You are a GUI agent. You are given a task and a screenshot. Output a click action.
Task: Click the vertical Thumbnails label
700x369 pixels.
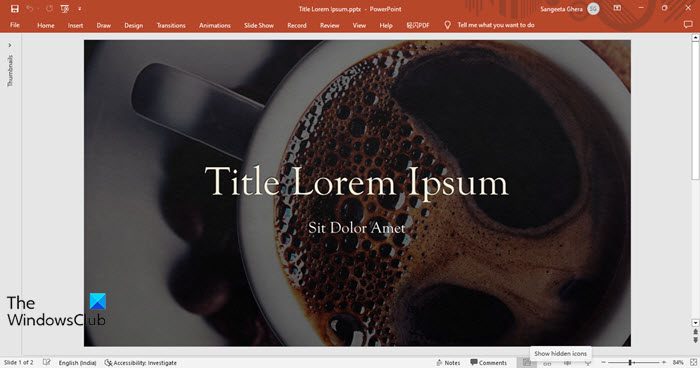(10, 70)
